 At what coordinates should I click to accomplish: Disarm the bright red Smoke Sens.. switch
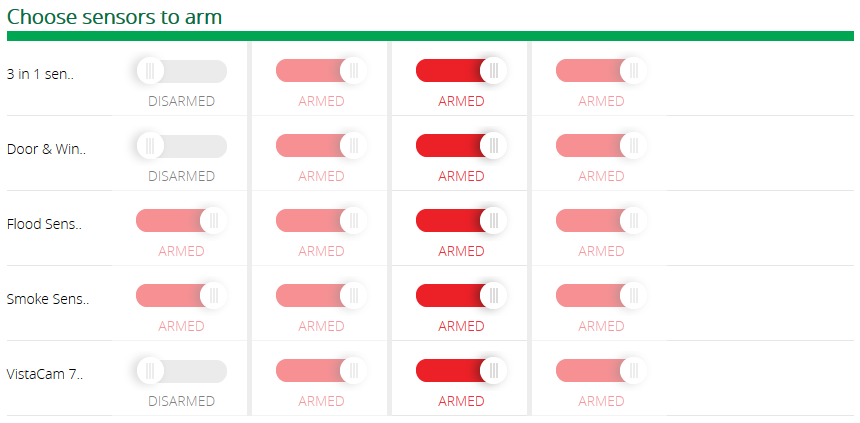[x=461, y=296]
